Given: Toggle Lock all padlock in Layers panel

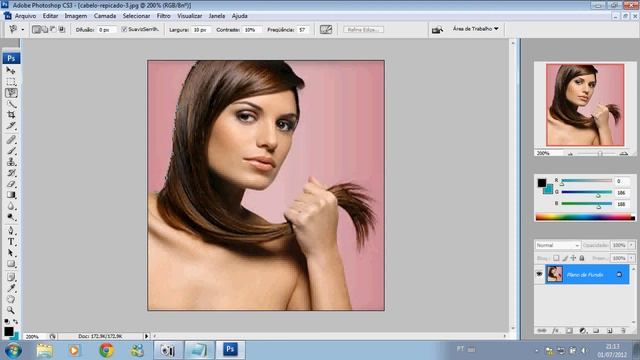Looking at the screenshot, I should click(x=582, y=258).
